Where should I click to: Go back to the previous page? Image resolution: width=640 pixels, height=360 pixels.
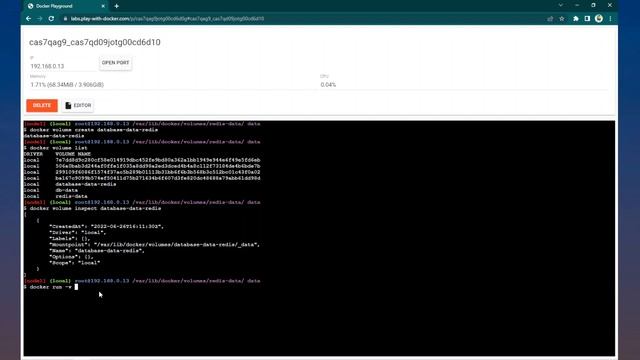[x=28, y=19]
